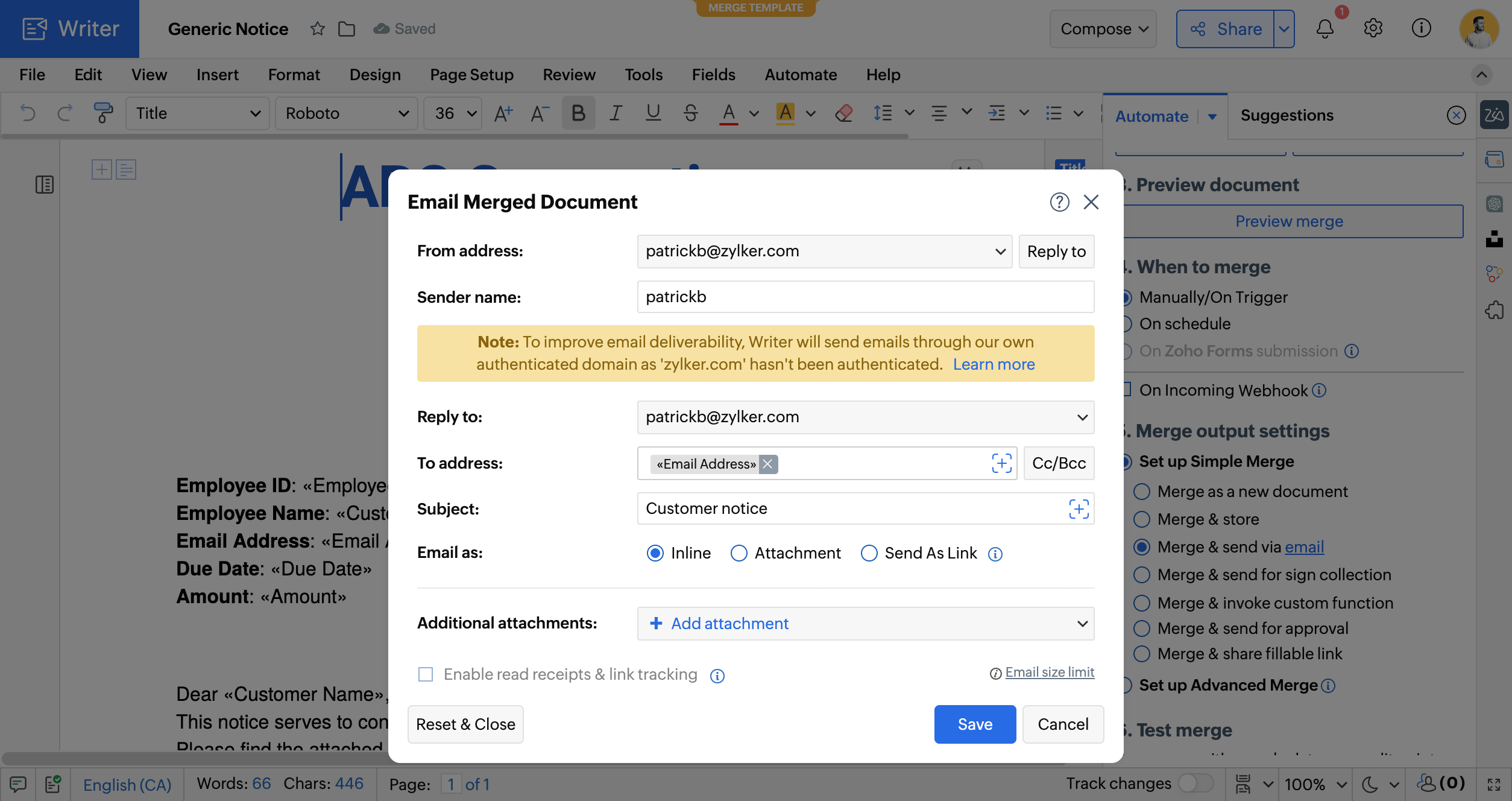The height and width of the screenshot is (801, 1512).
Task: Open the Automate menu
Action: [801, 75]
